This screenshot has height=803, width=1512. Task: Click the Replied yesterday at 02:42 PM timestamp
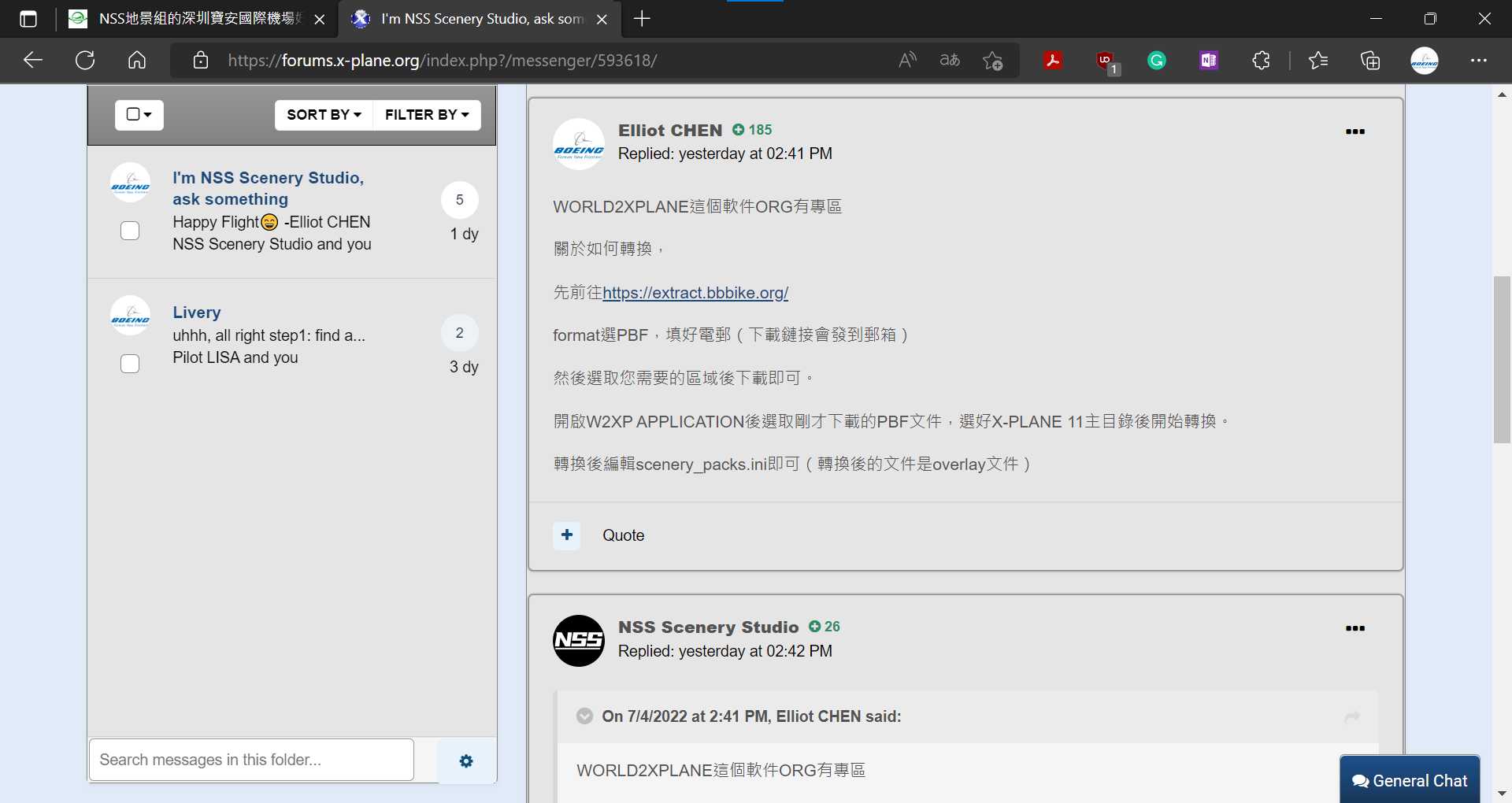tap(725, 651)
